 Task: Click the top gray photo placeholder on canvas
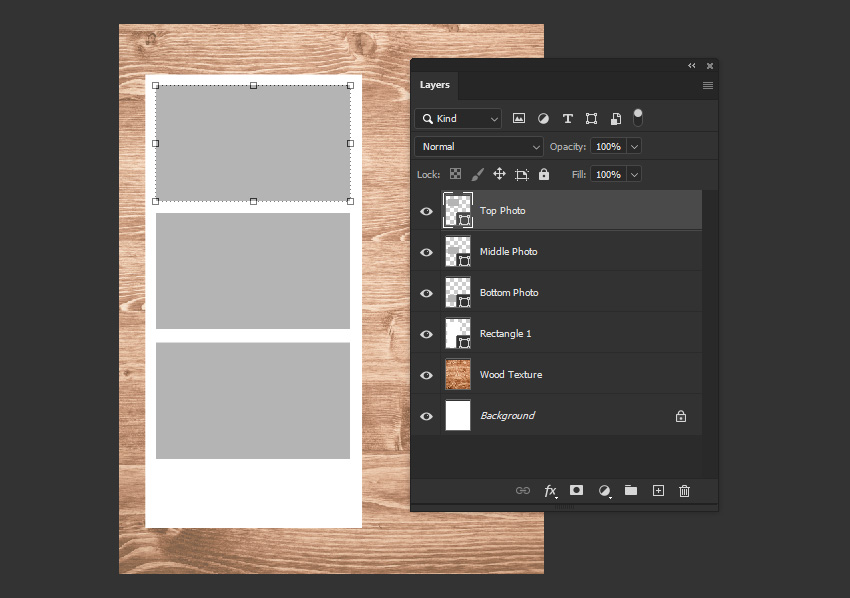[253, 143]
